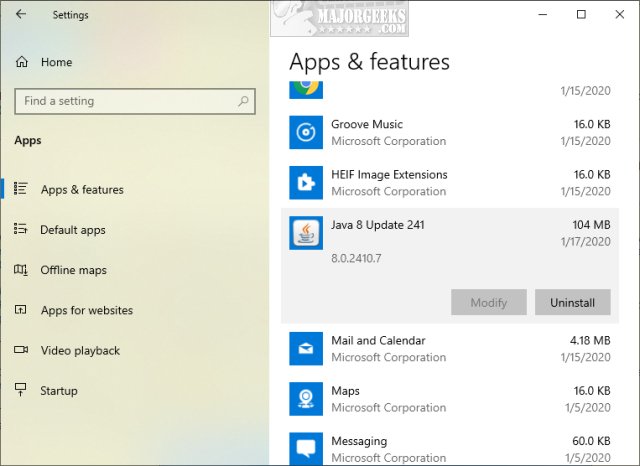Open the Startup apps page
This screenshot has height=466, width=640.
[x=58, y=391]
